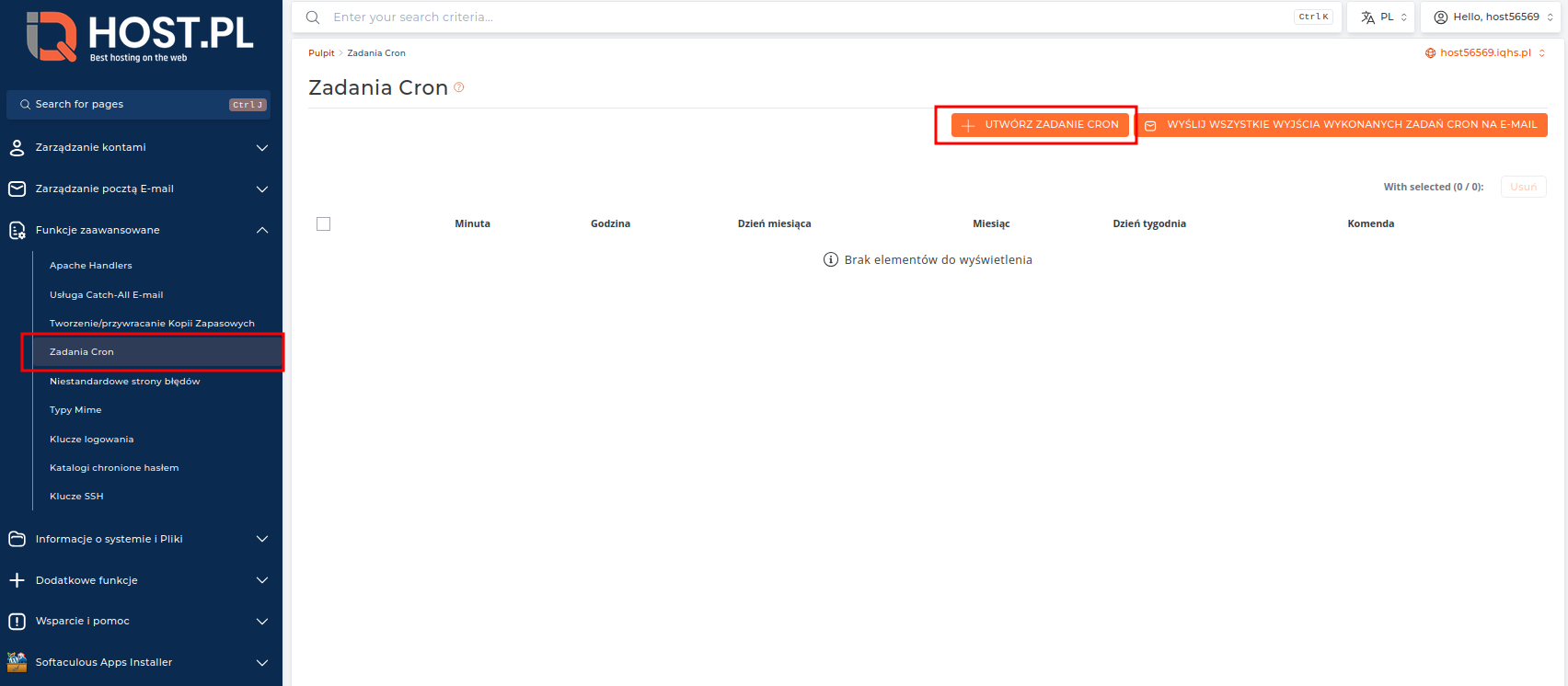Click the help icon beside Zadania Cron title
1568x686 pixels.
[459, 87]
